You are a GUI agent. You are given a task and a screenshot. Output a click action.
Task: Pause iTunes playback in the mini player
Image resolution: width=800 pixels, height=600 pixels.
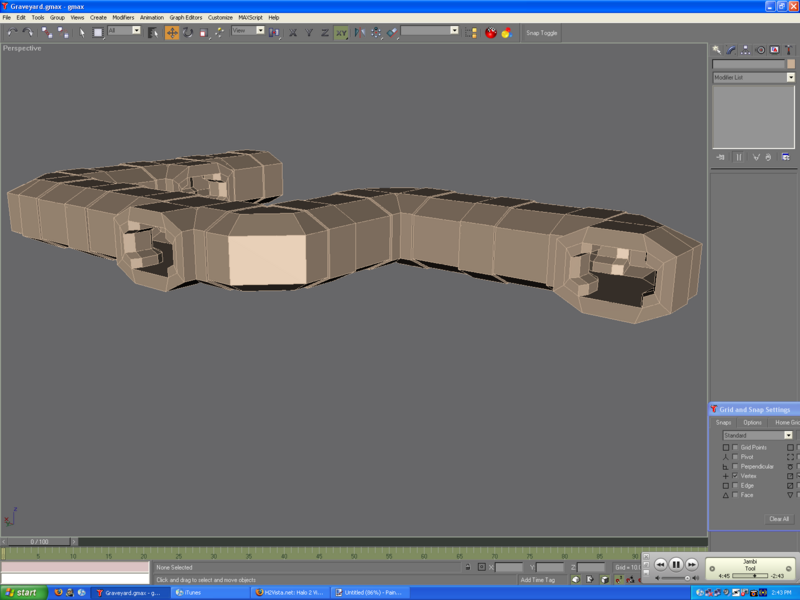[676, 564]
